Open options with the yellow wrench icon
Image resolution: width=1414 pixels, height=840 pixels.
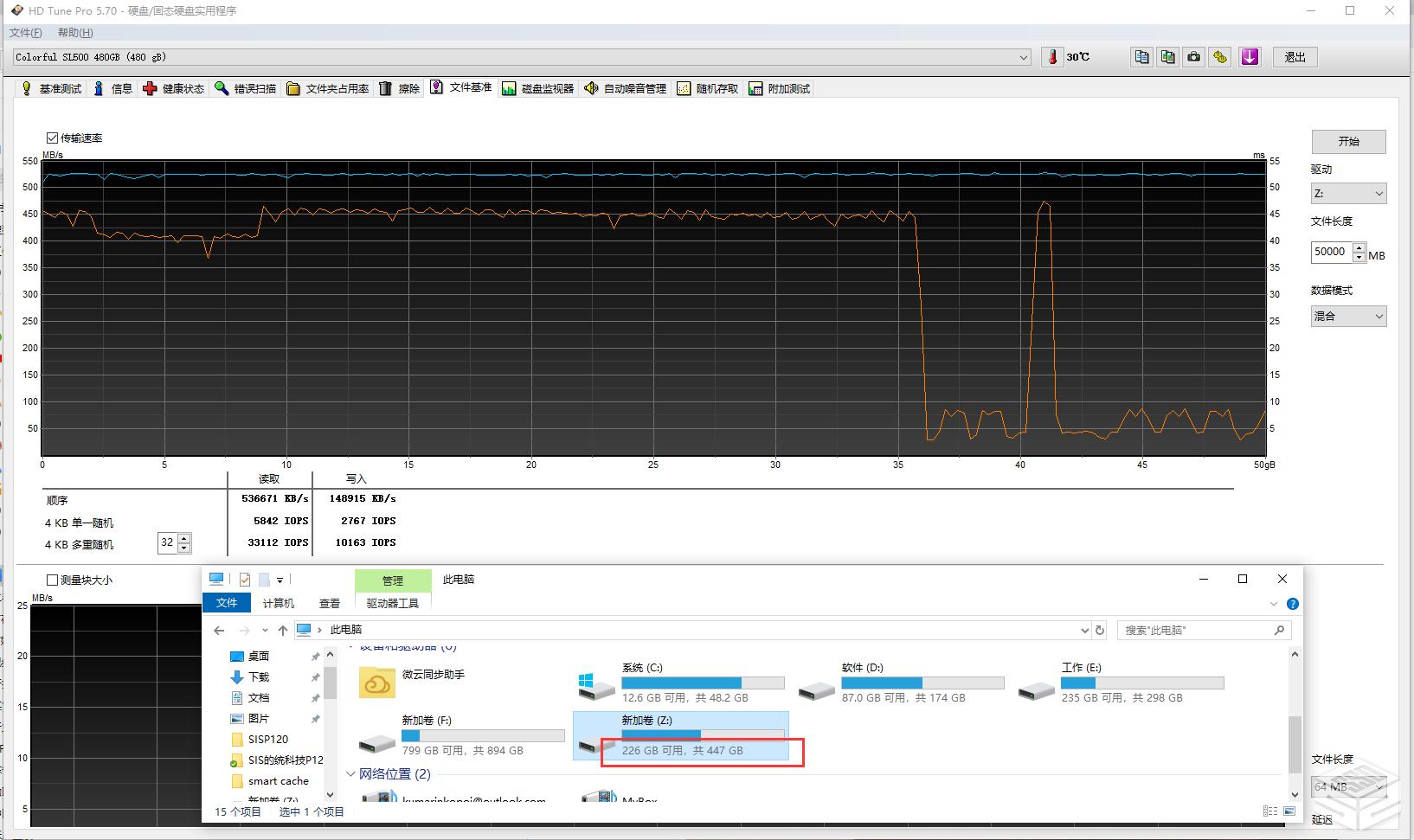(x=1220, y=57)
